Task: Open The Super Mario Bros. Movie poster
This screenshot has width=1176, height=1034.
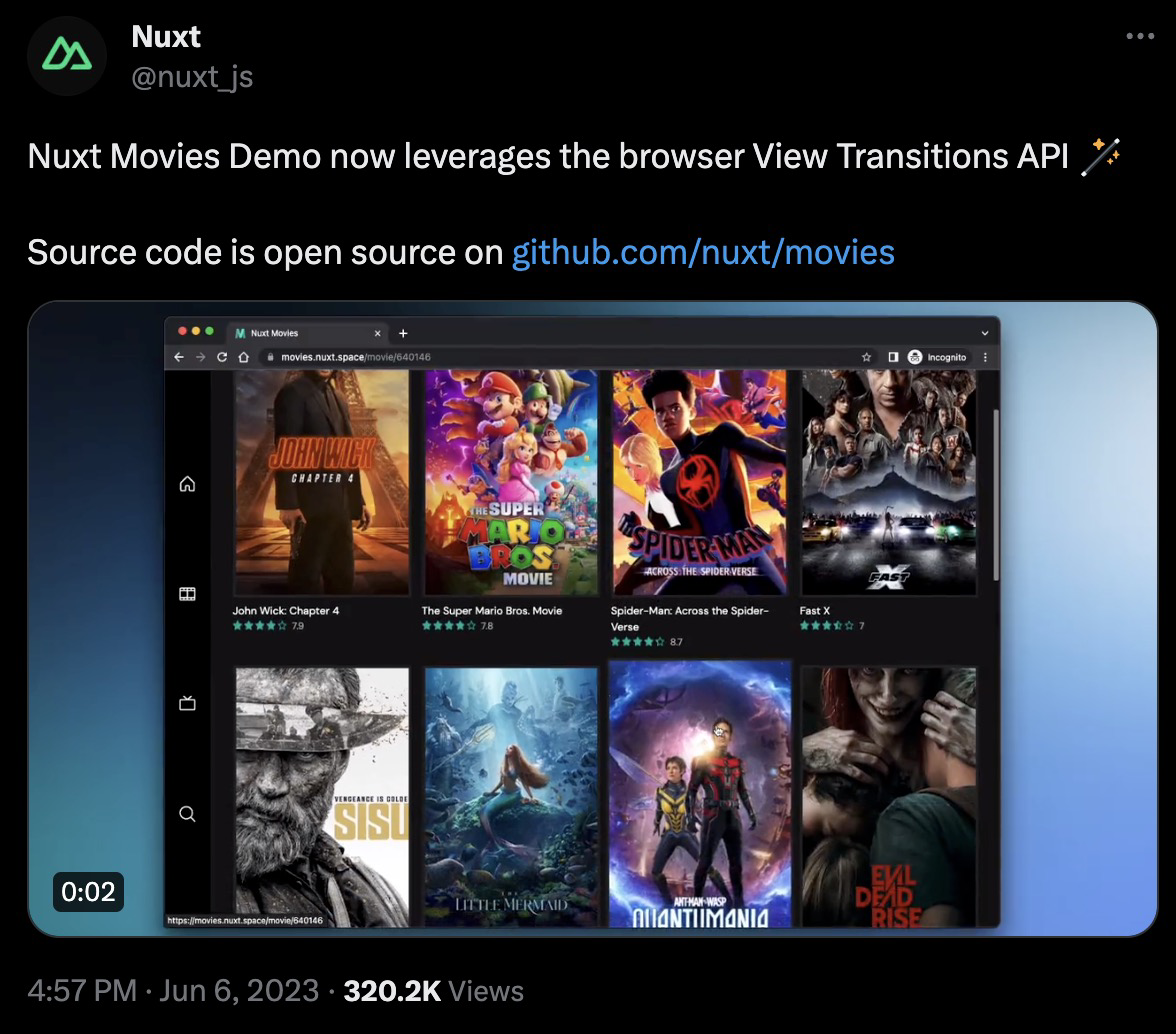Action: coord(512,482)
